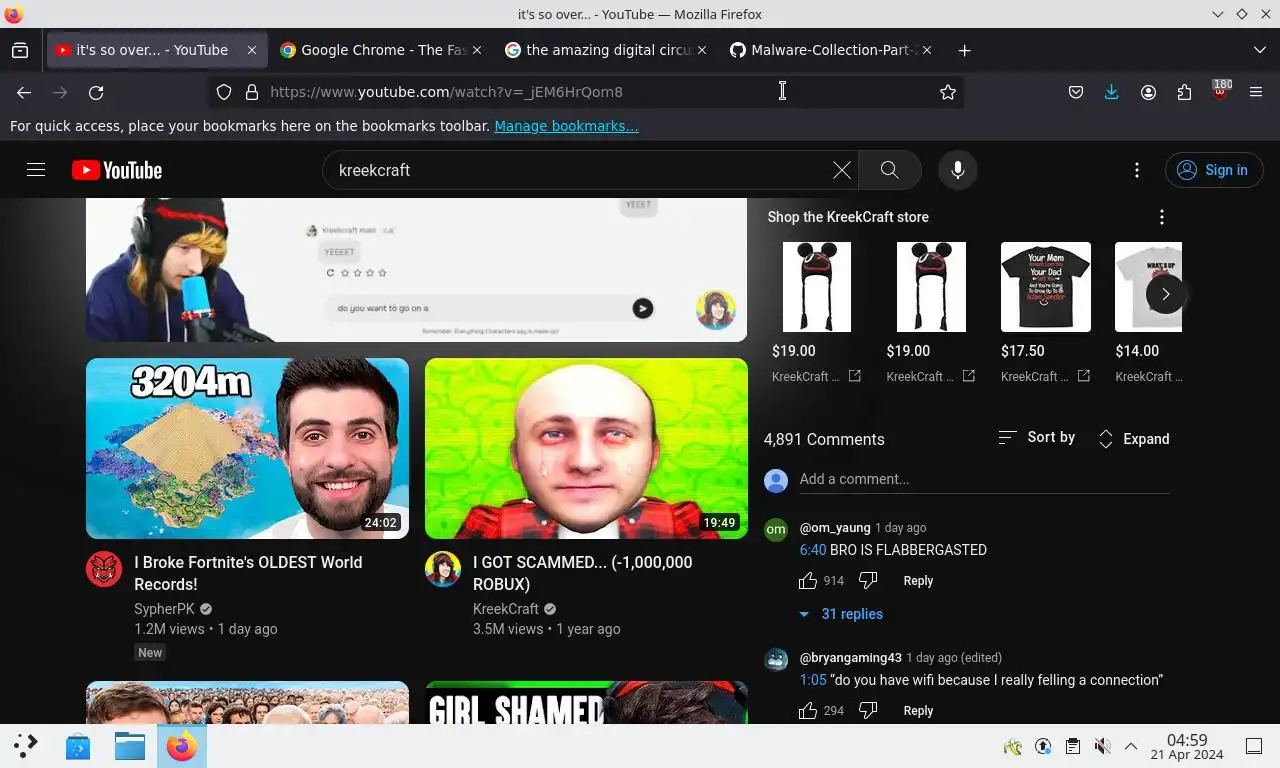Reply to the @bryangaming43 comment
The height and width of the screenshot is (768, 1280).
pyautogui.click(x=918, y=711)
